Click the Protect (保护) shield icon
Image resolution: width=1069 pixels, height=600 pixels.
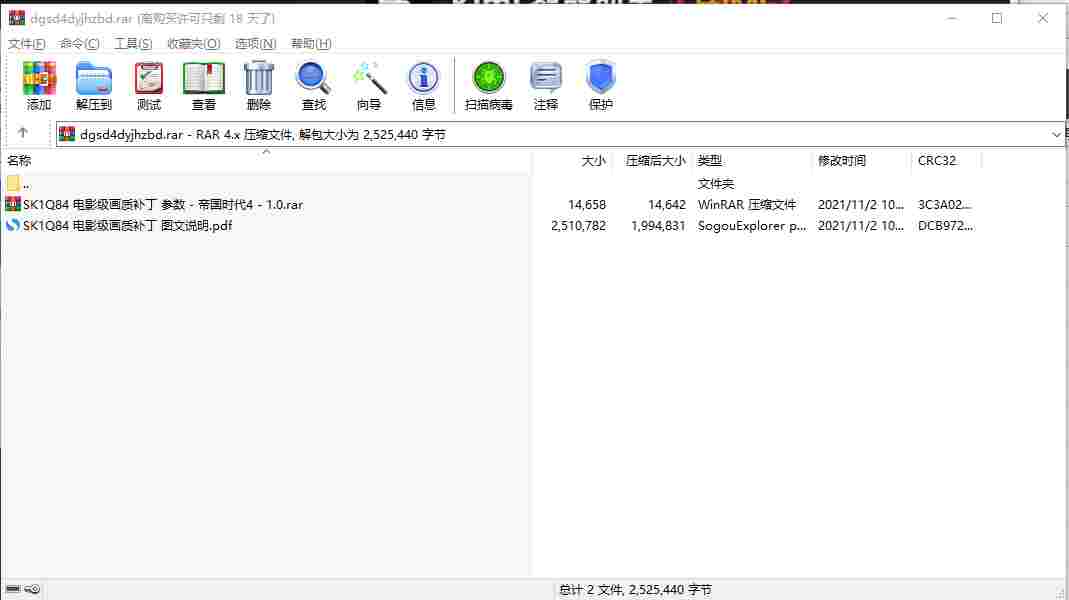click(601, 86)
